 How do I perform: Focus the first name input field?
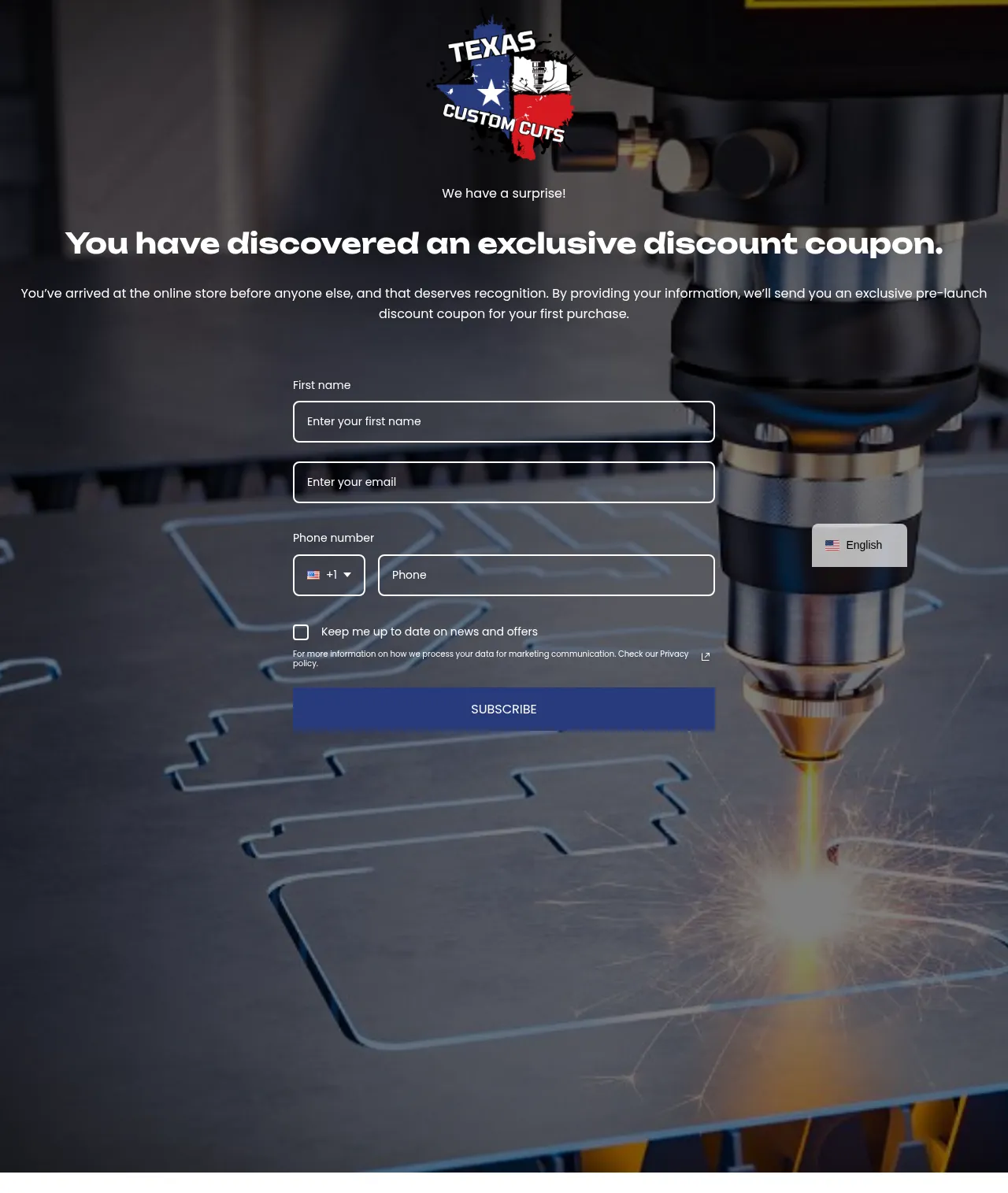click(504, 422)
